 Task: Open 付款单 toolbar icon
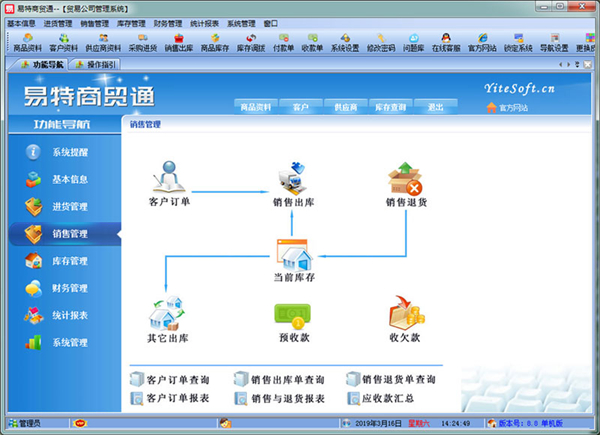pos(284,42)
